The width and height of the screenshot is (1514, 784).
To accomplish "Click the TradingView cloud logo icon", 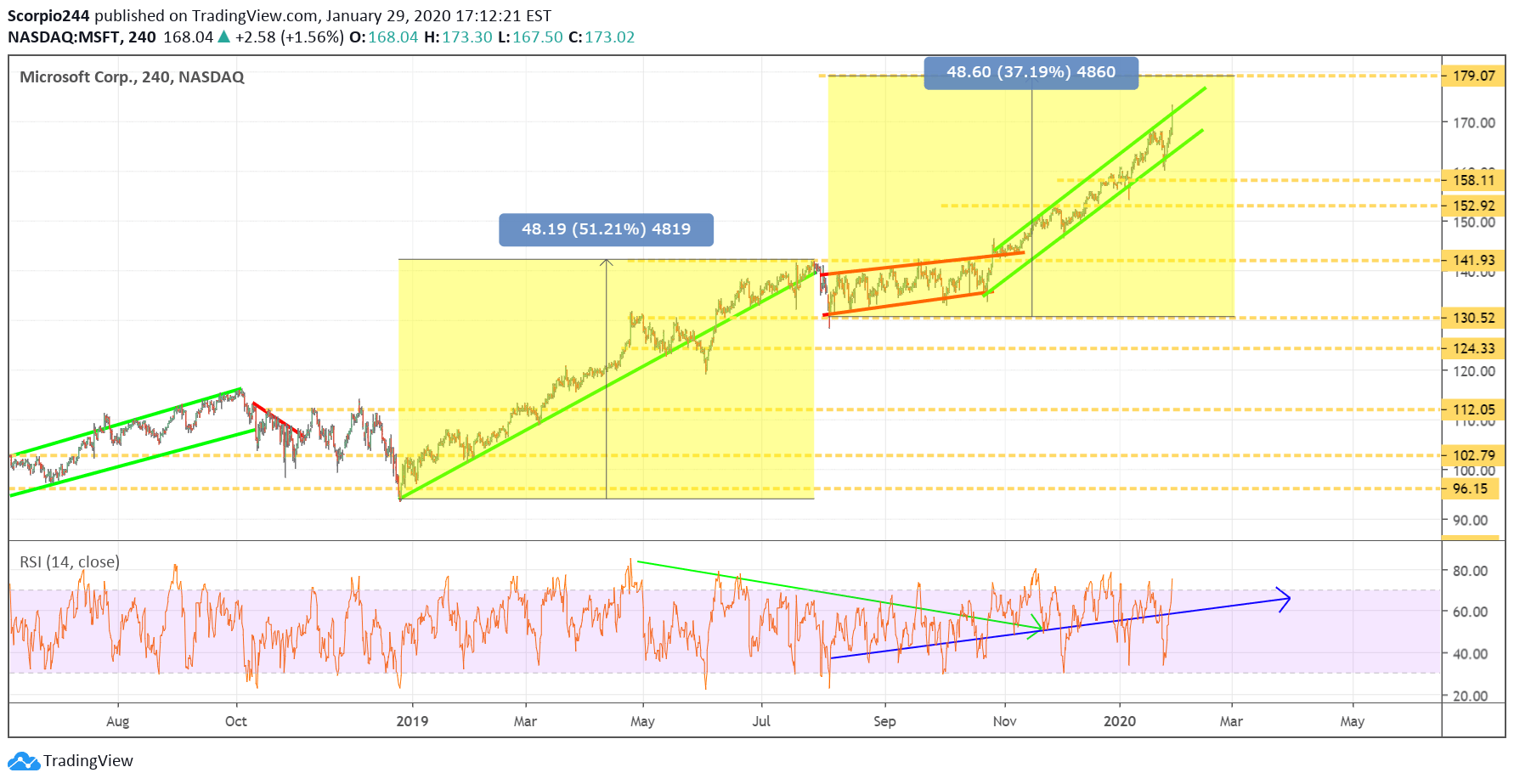I will click(24, 761).
